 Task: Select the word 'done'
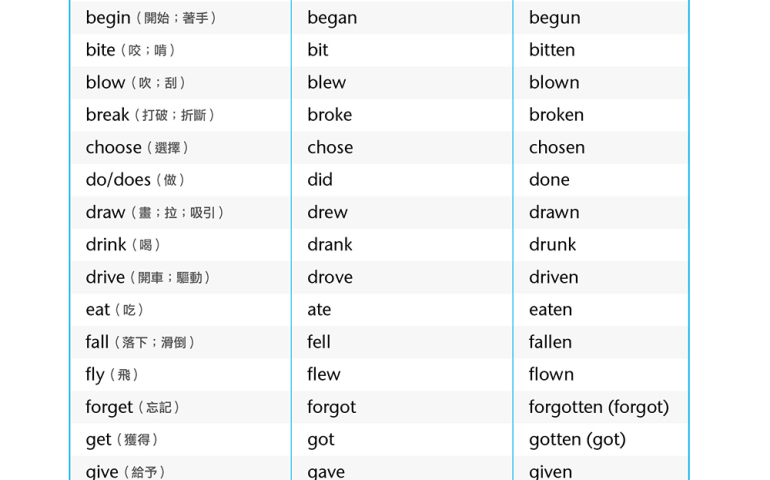[549, 180]
